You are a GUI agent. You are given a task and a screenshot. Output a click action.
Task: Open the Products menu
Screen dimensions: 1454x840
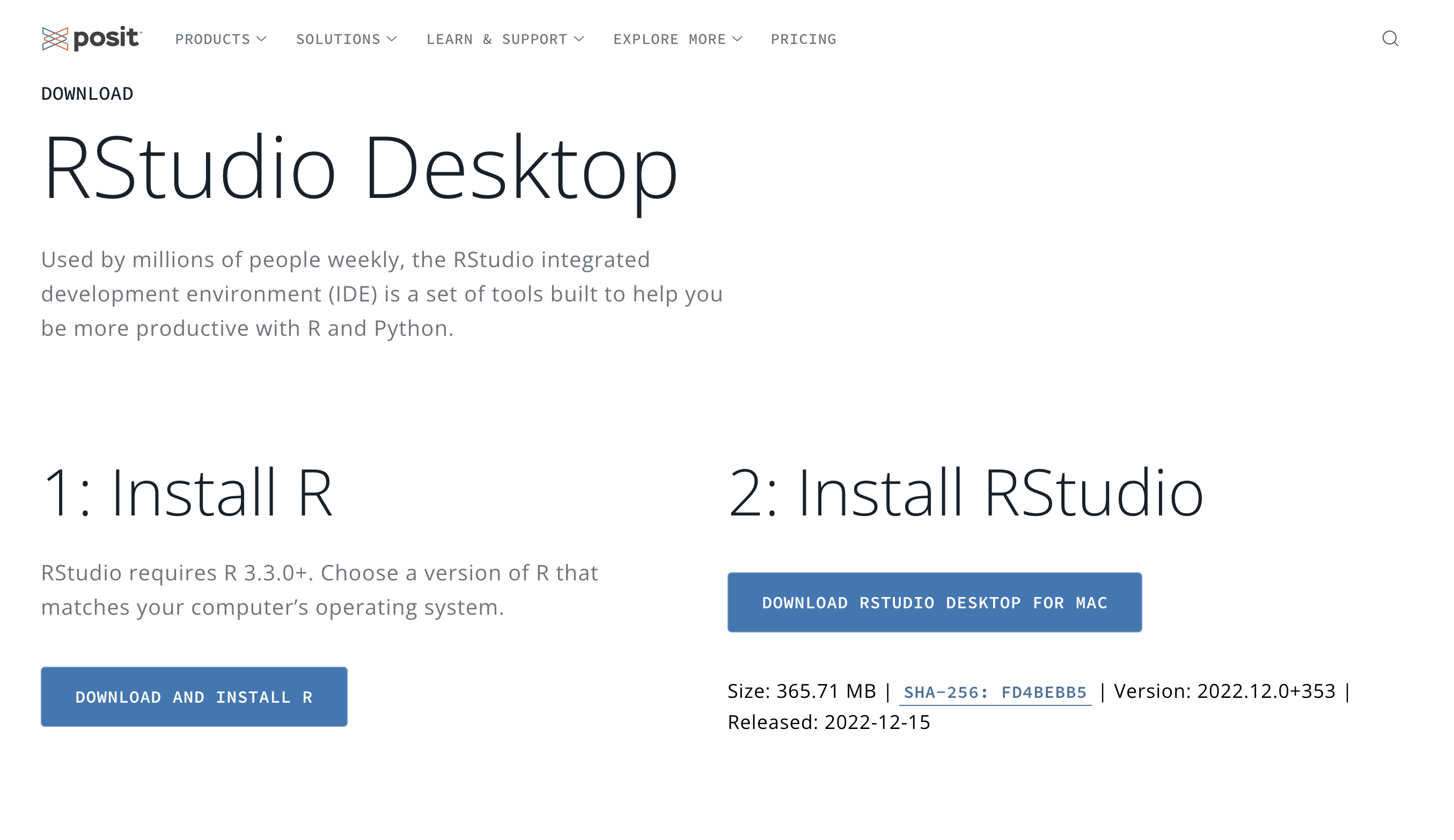click(x=212, y=39)
